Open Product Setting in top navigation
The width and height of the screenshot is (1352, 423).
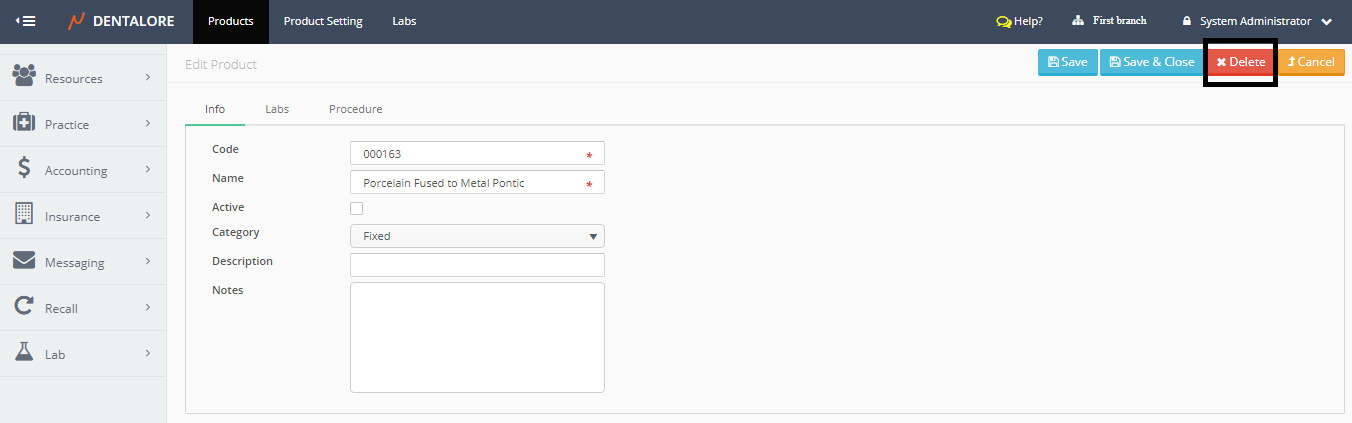pos(323,21)
